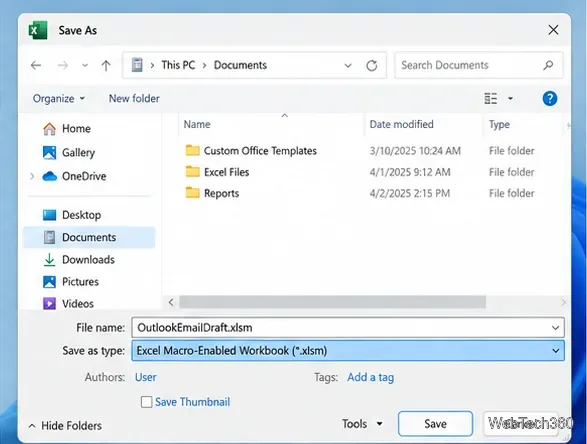Viewport: 587px width, 444px height.
Task: Go forward with the right arrow
Action: (63, 66)
